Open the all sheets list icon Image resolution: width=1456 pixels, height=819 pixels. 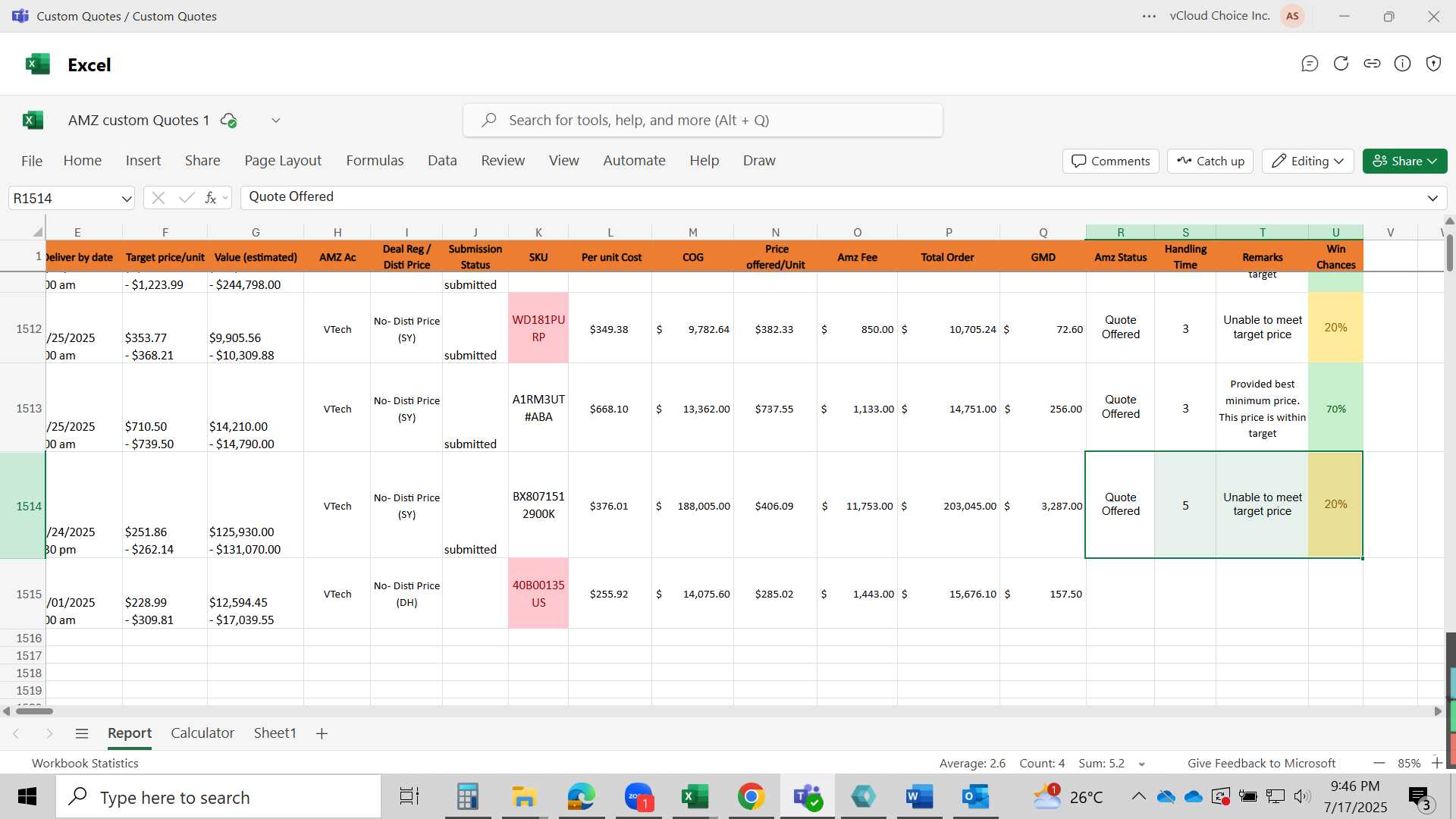pos(82,733)
